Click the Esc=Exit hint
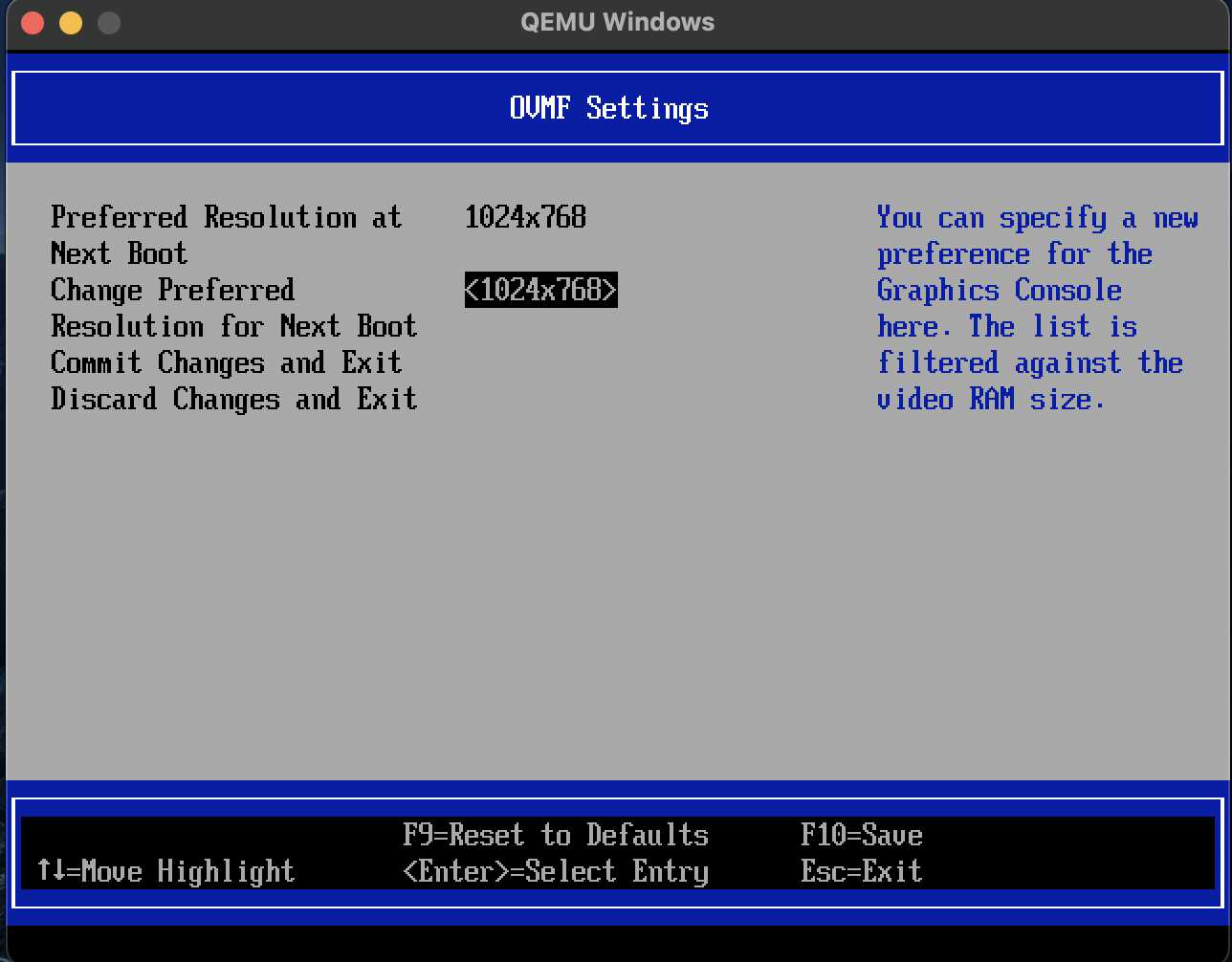The height and width of the screenshot is (962, 1232). point(862,871)
